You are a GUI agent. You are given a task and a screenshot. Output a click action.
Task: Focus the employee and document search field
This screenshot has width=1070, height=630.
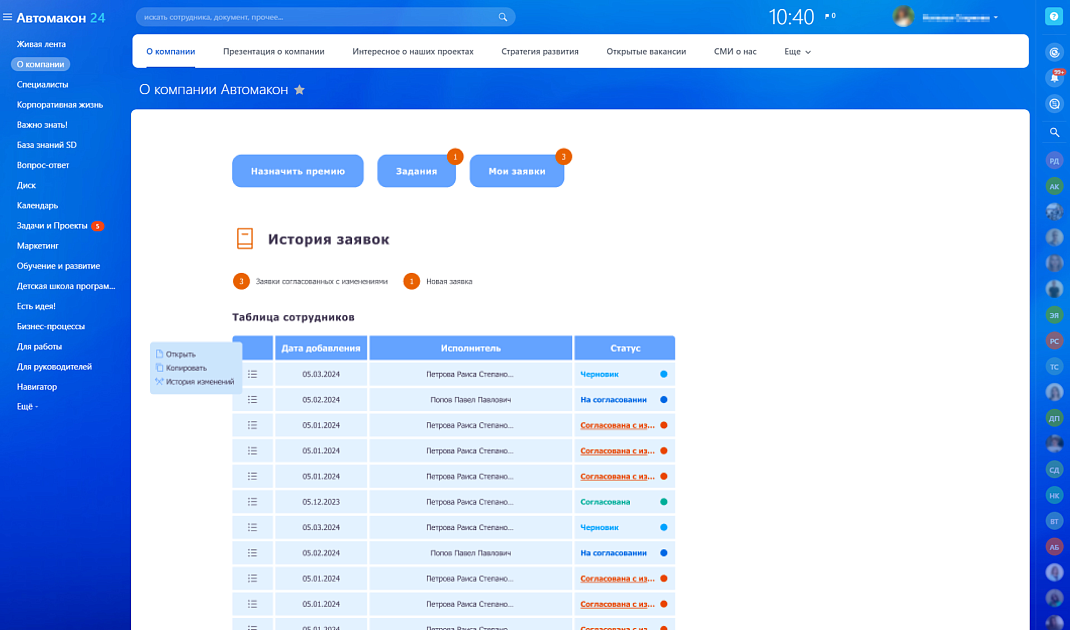click(x=320, y=17)
